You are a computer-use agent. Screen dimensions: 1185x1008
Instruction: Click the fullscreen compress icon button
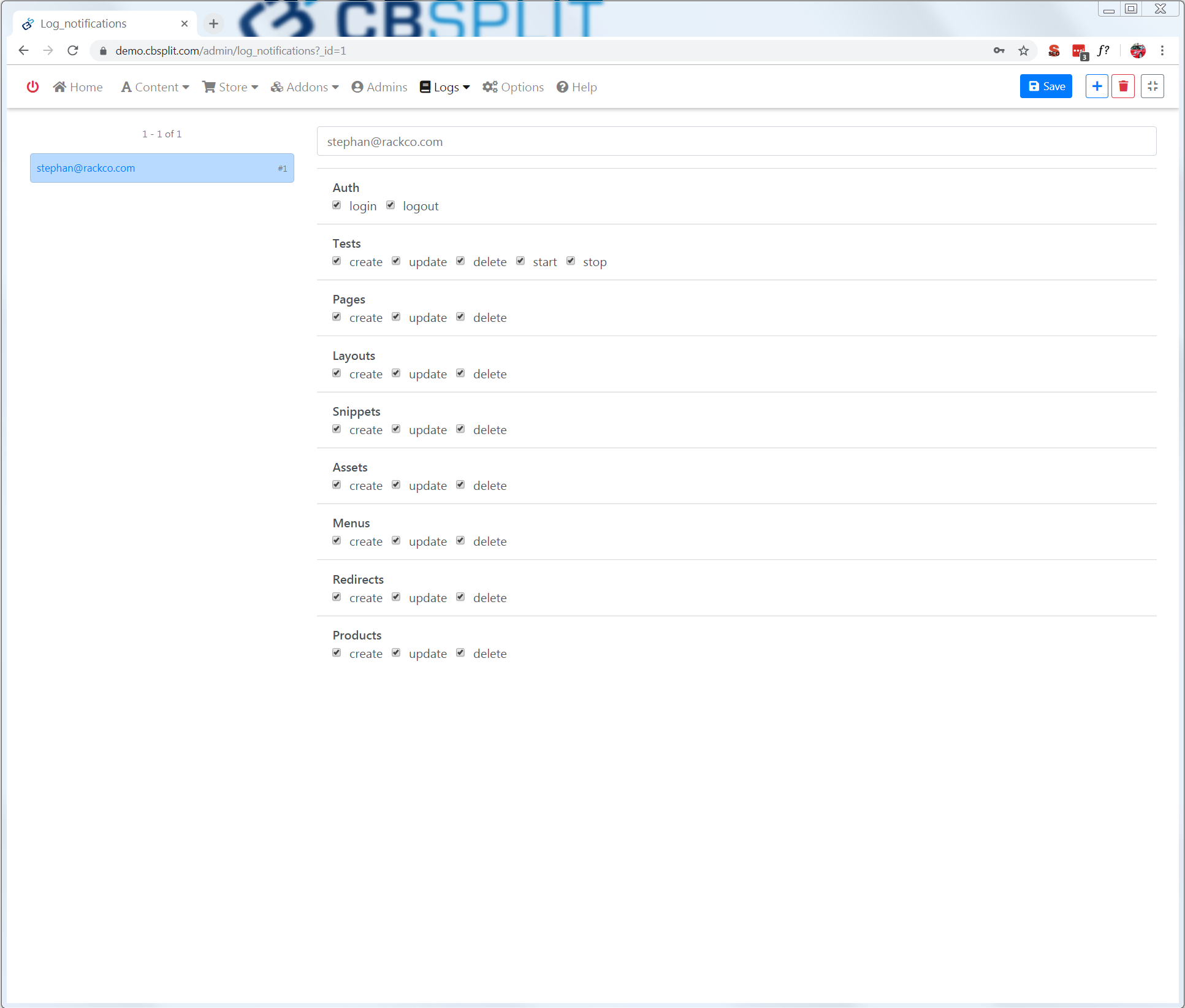click(1152, 86)
